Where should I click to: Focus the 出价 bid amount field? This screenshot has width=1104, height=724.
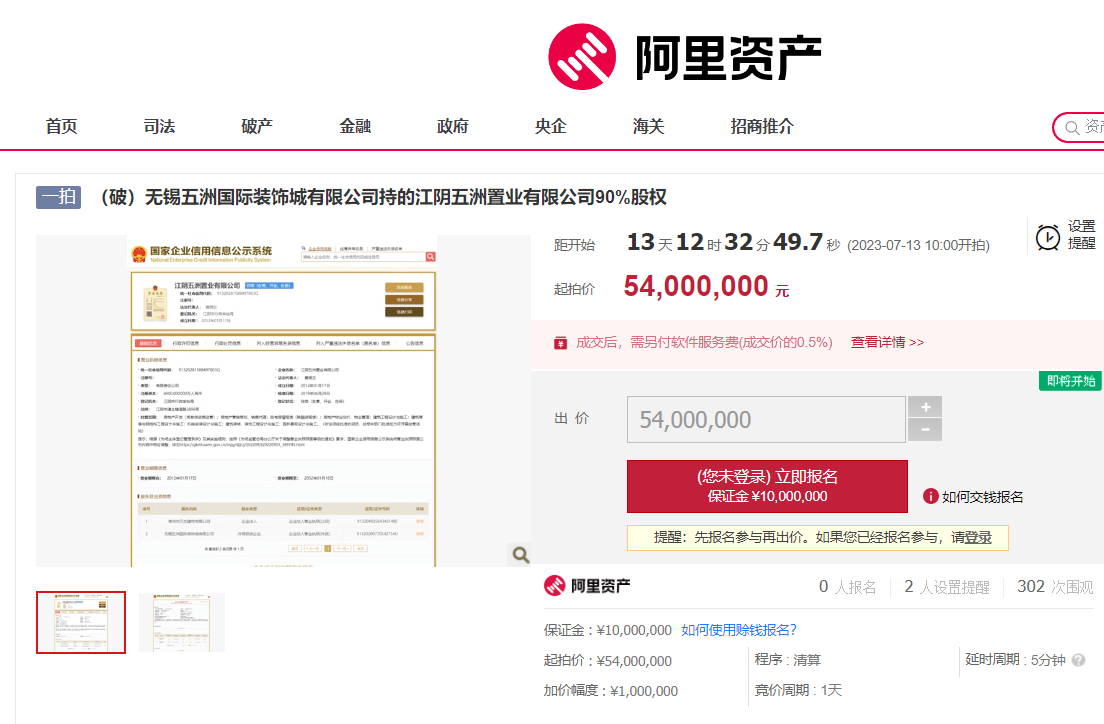click(x=766, y=419)
